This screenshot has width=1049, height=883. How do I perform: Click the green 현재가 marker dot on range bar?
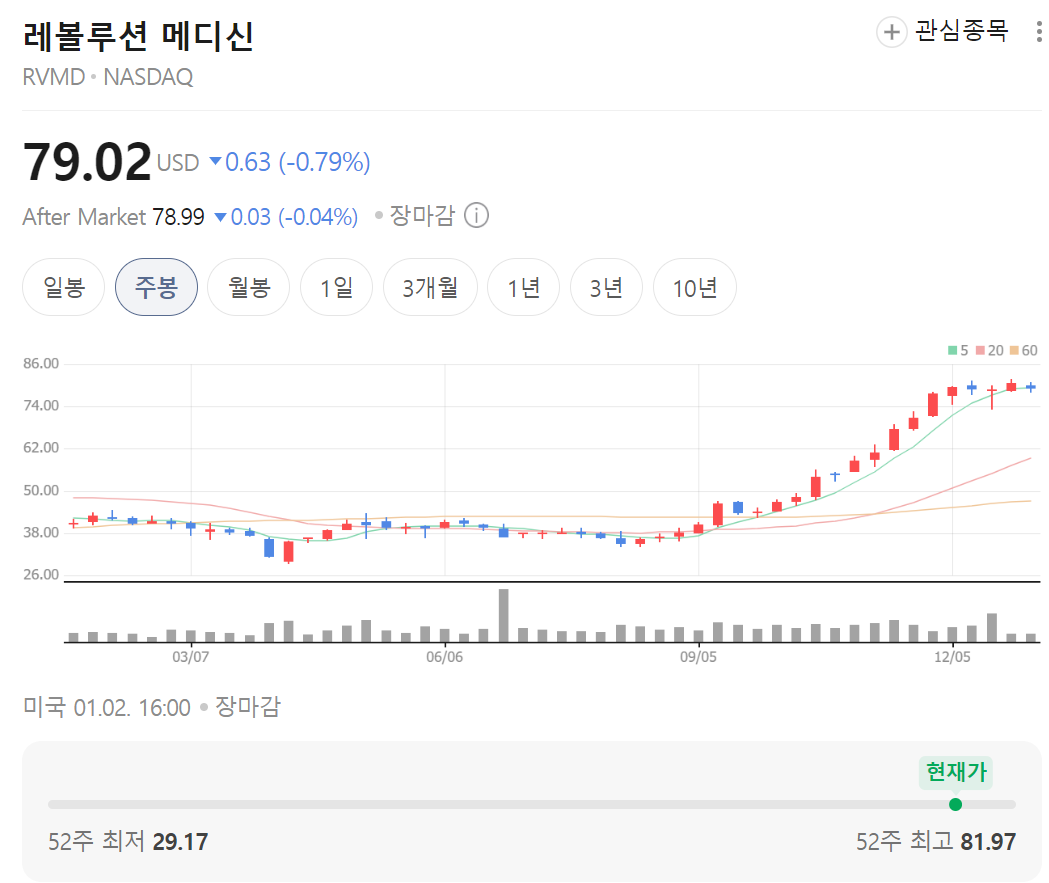[955, 804]
